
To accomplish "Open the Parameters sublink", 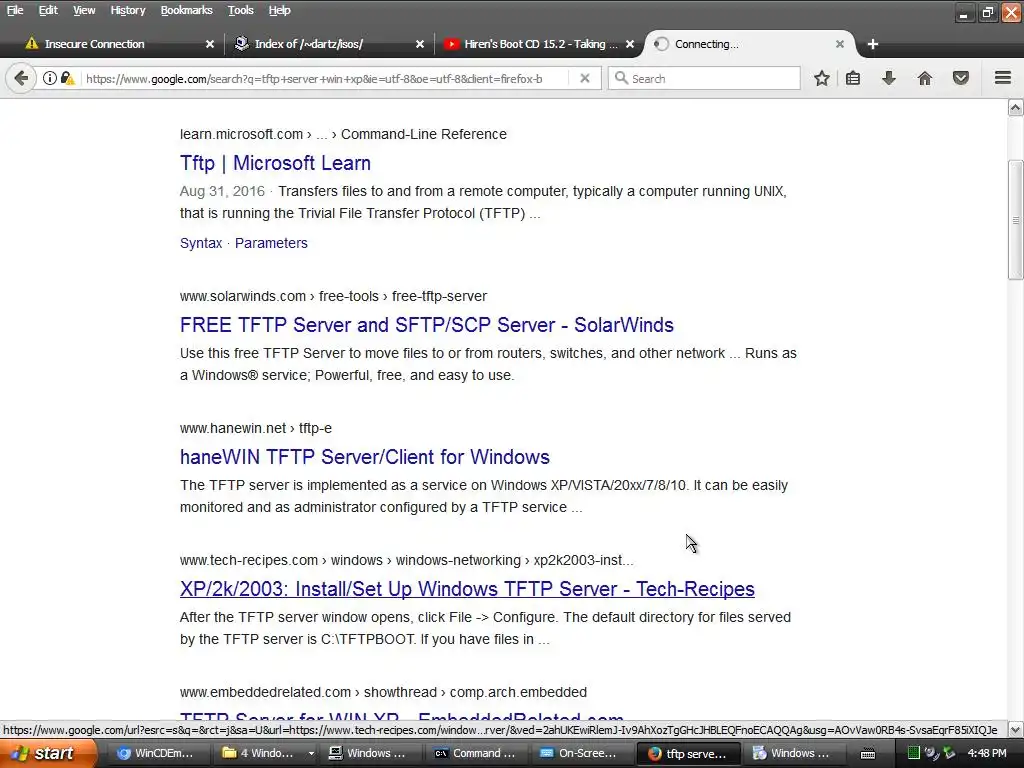I will coord(271,243).
